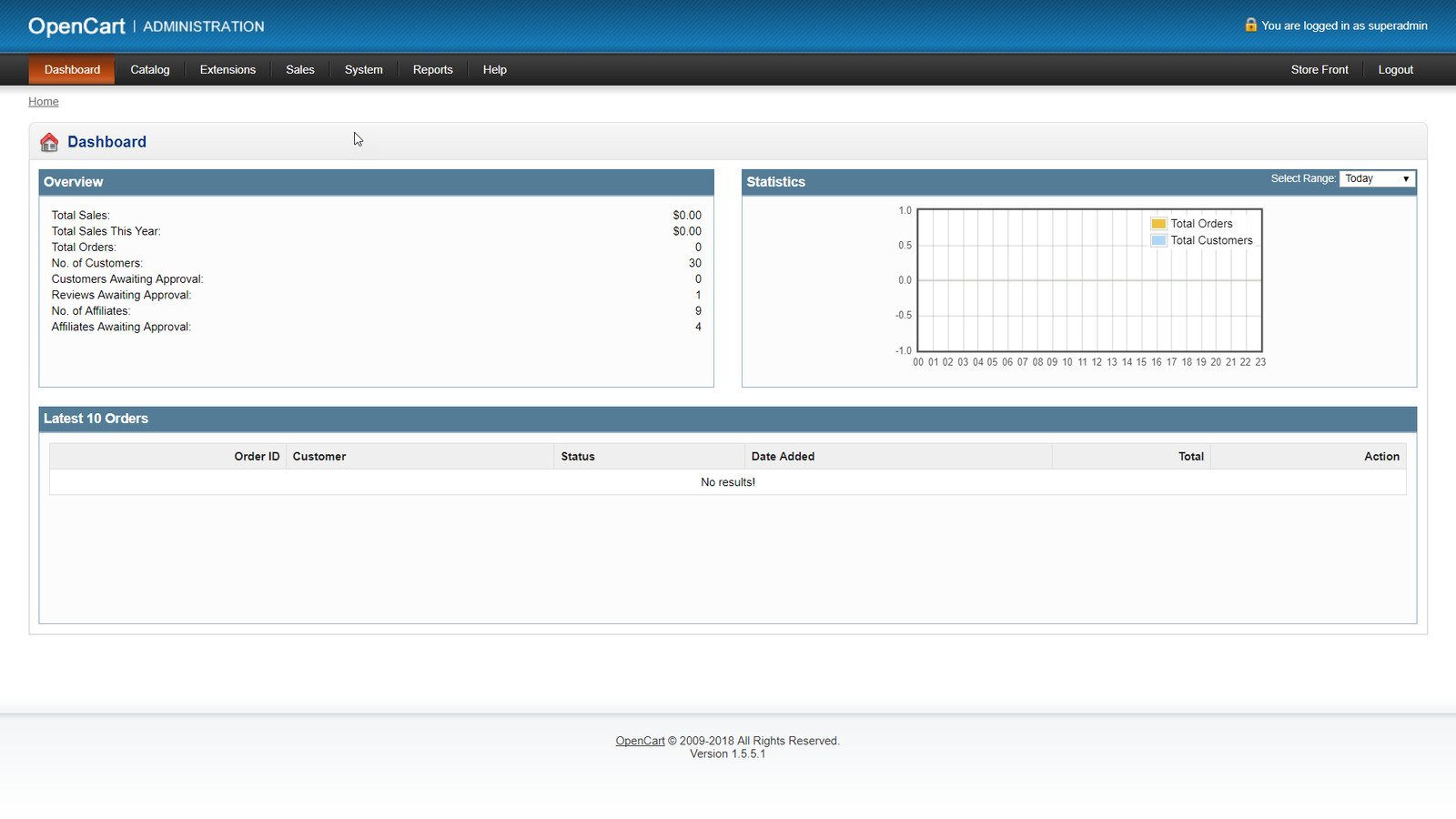Click the Total Customers legend swatch
This screenshot has width=1456, height=819.
[x=1158, y=241]
